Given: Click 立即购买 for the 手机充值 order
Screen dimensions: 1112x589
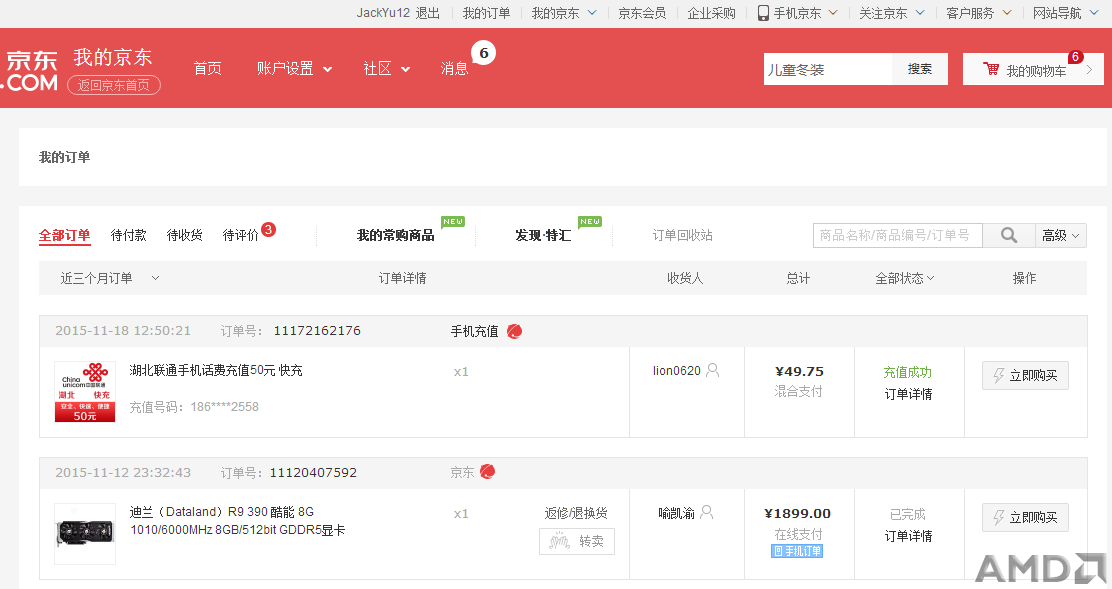Looking at the screenshot, I should click(1025, 376).
